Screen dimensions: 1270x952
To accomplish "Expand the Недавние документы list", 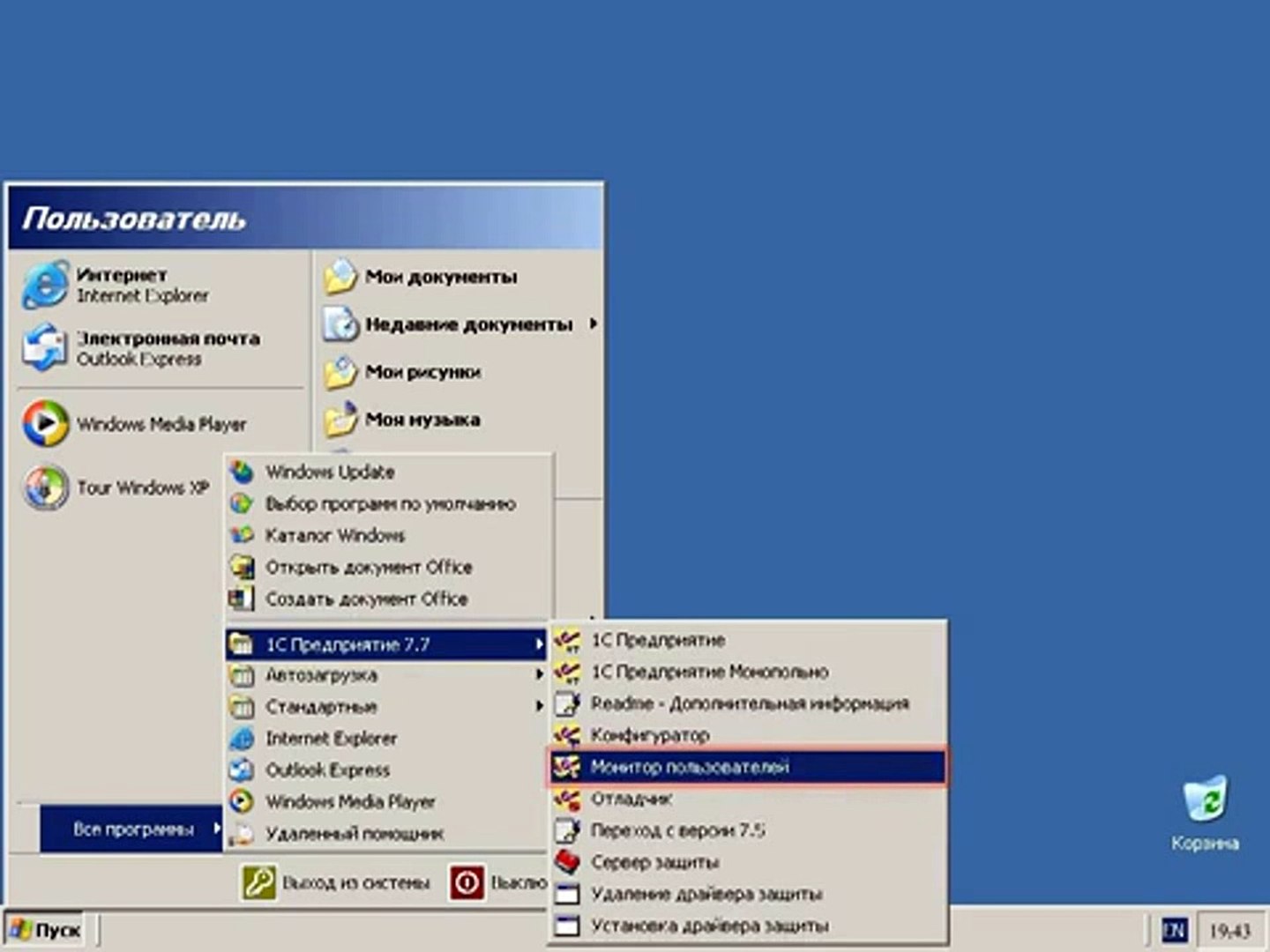I will pyautogui.click(x=459, y=324).
